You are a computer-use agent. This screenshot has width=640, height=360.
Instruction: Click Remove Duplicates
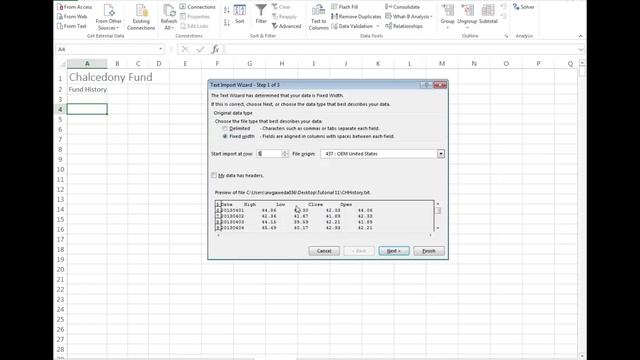coord(356,17)
